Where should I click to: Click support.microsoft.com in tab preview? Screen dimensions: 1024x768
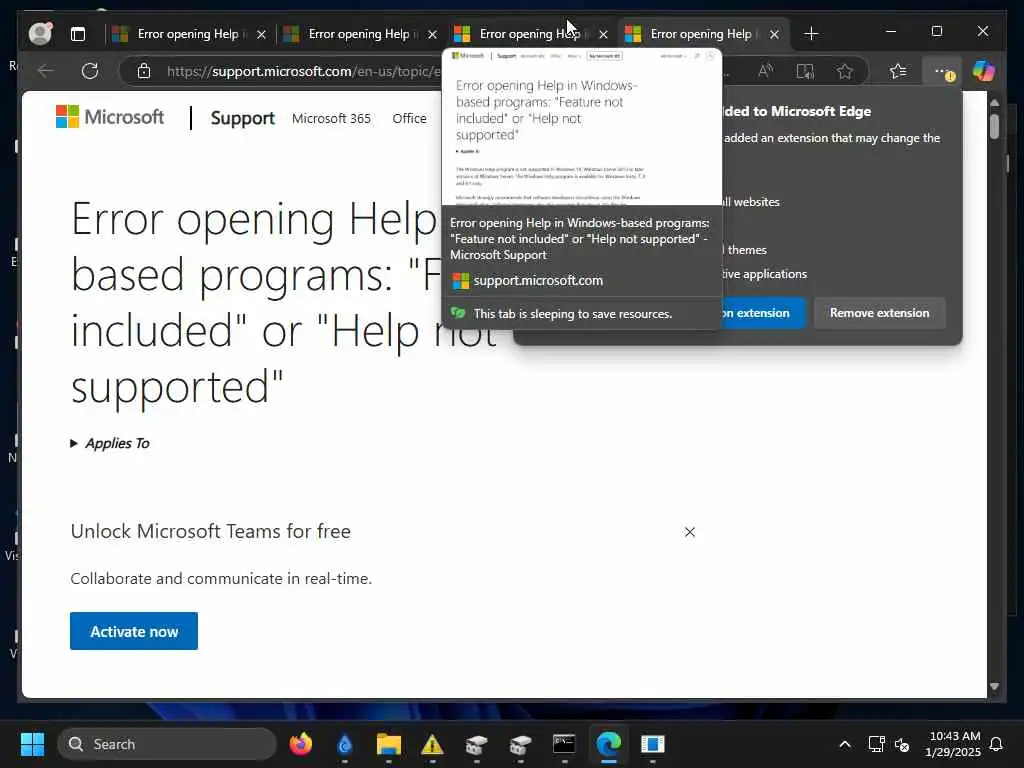point(537,280)
